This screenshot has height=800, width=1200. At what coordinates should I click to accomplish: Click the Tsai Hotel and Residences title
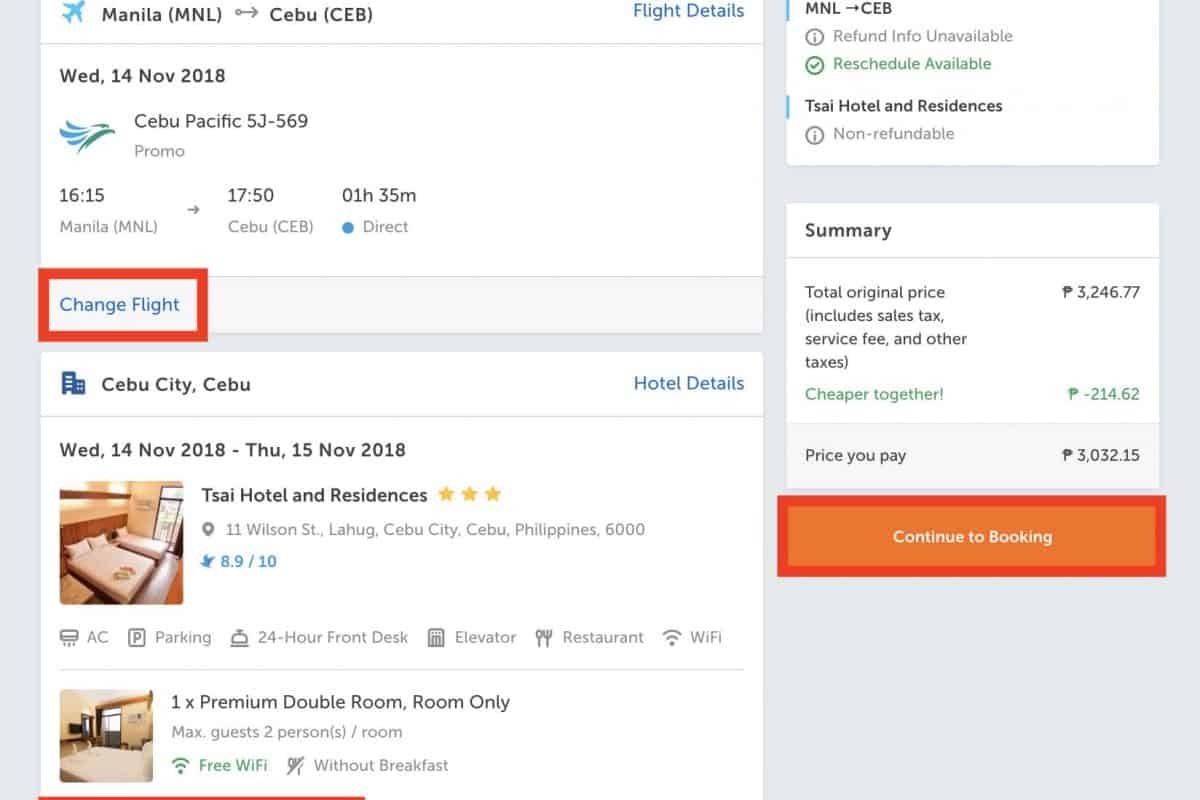coord(314,495)
